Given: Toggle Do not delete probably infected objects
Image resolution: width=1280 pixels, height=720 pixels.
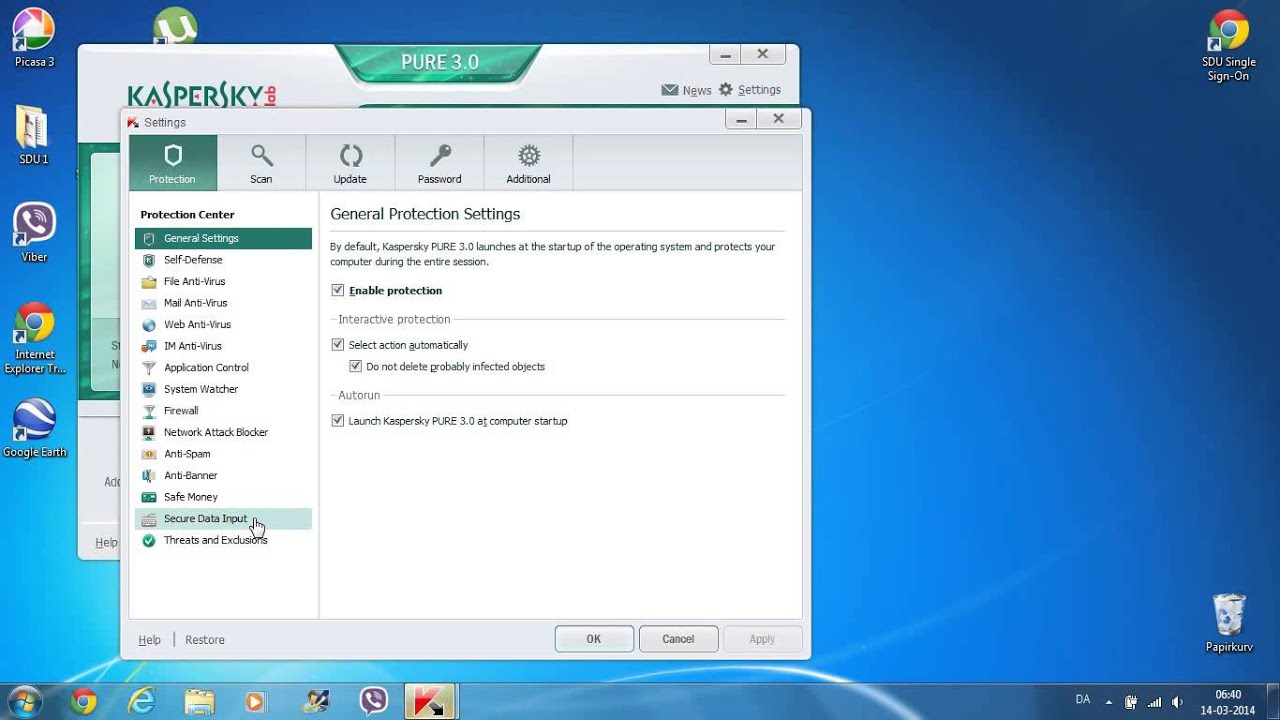Looking at the screenshot, I should (355, 366).
